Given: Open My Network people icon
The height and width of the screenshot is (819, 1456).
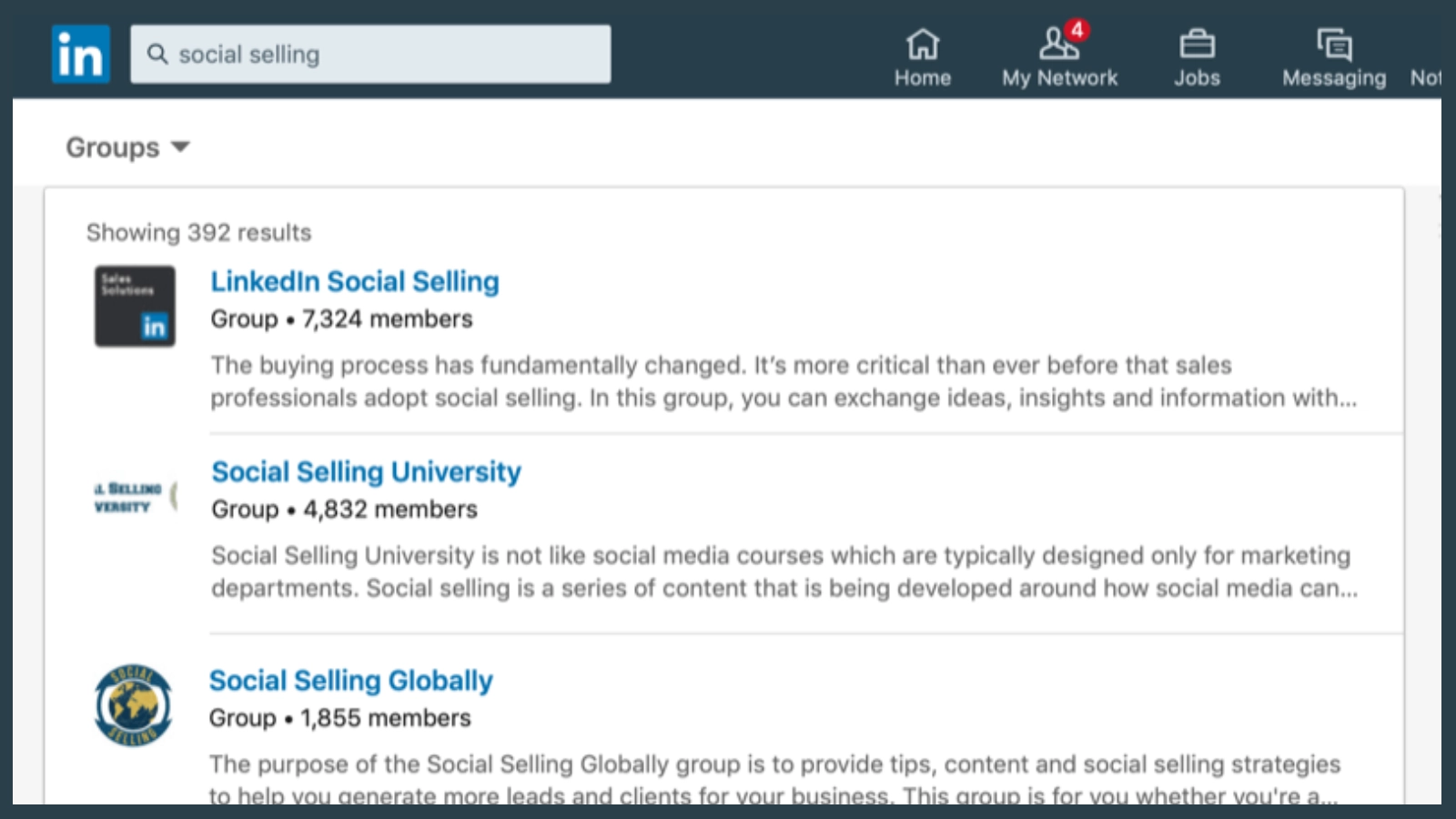Looking at the screenshot, I should (1058, 43).
